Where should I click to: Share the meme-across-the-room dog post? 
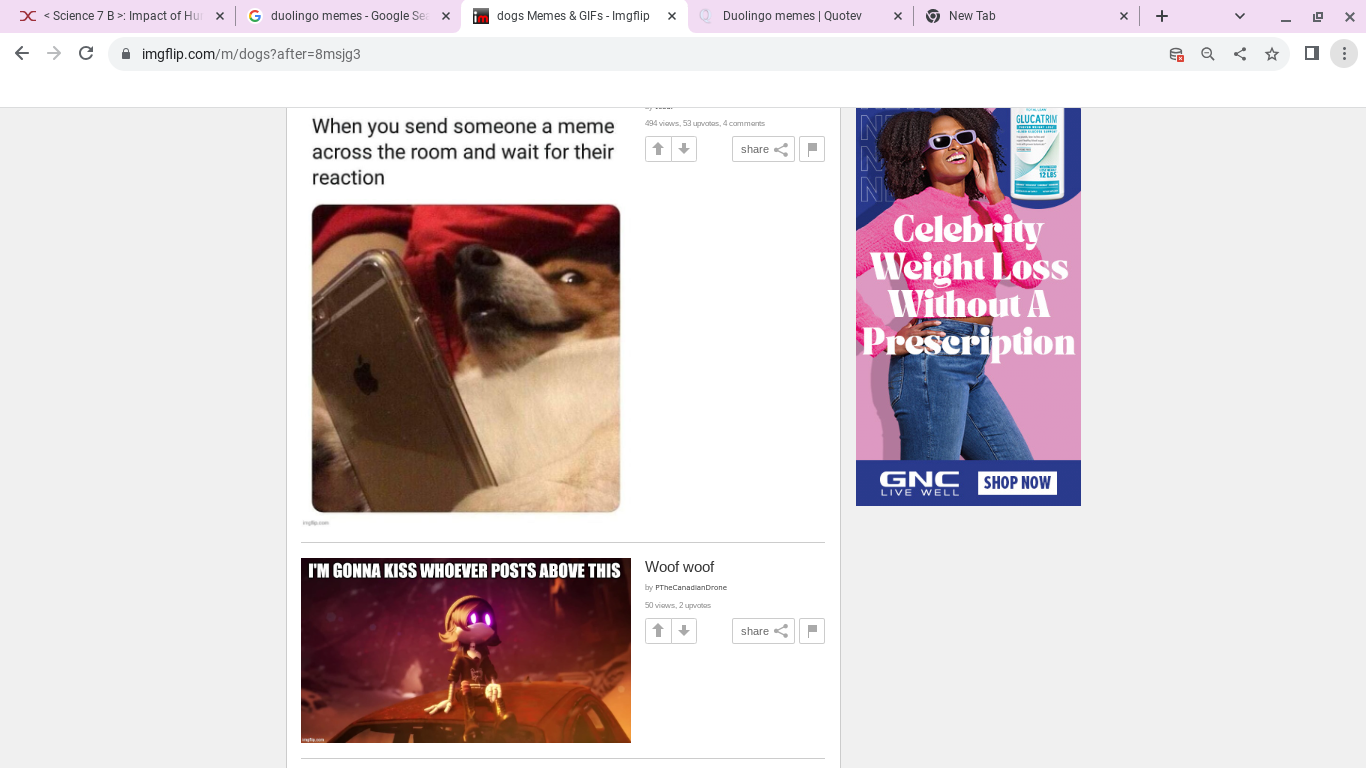click(x=763, y=149)
